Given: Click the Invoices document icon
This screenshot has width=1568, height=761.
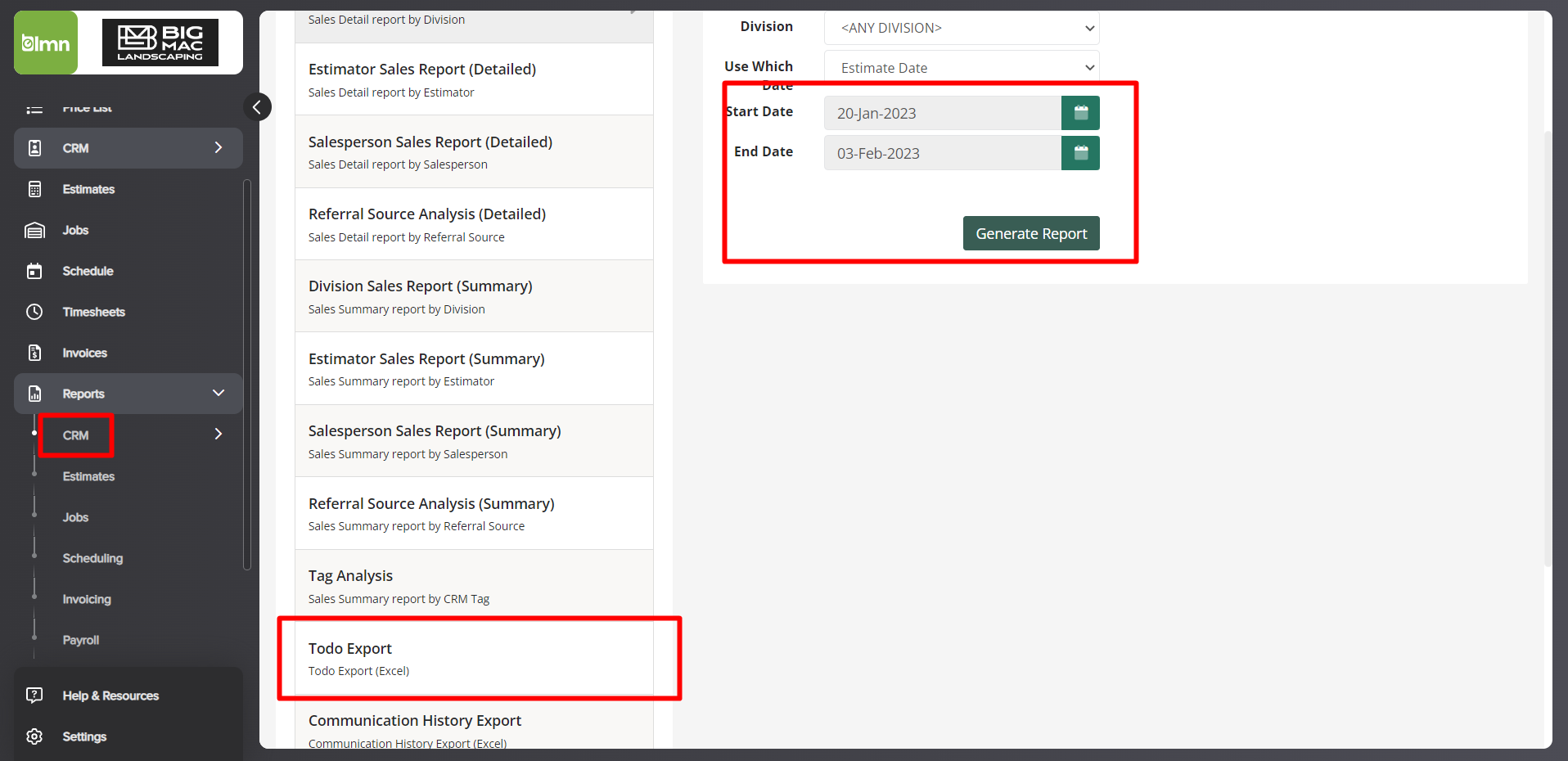Looking at the screenshot, I should (x=34, y=353).
